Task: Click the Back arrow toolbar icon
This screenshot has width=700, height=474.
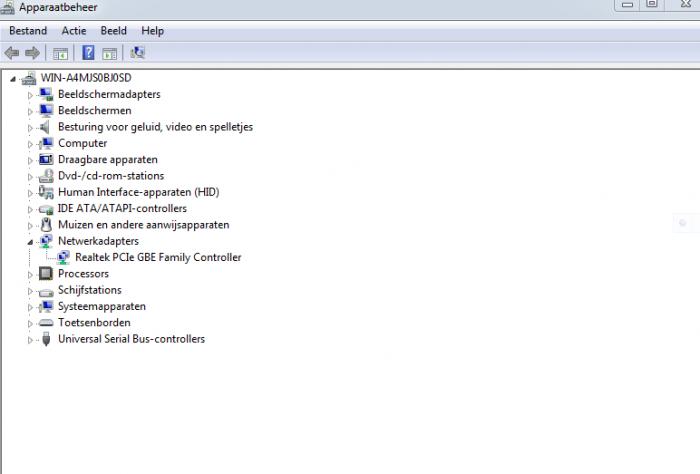Action: coord(12,53)
